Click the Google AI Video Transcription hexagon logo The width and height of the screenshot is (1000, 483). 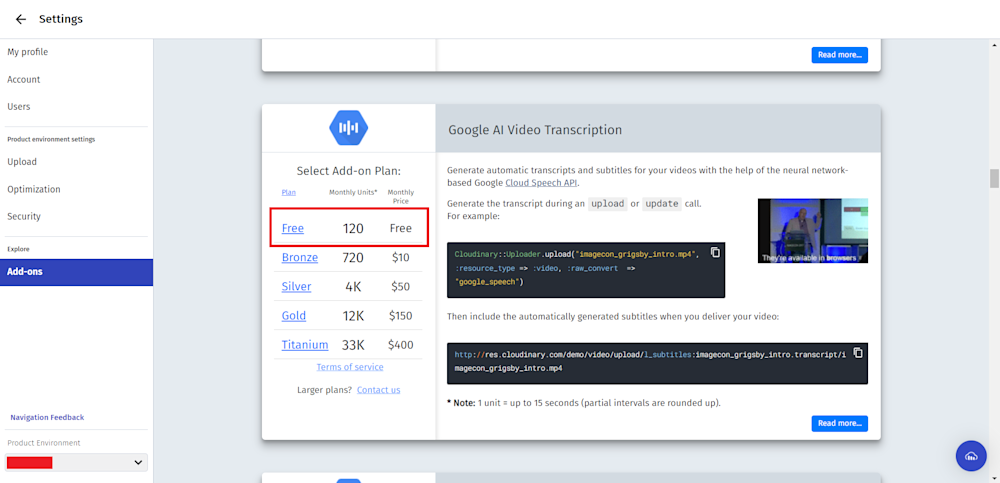click(x=348, y=128)
